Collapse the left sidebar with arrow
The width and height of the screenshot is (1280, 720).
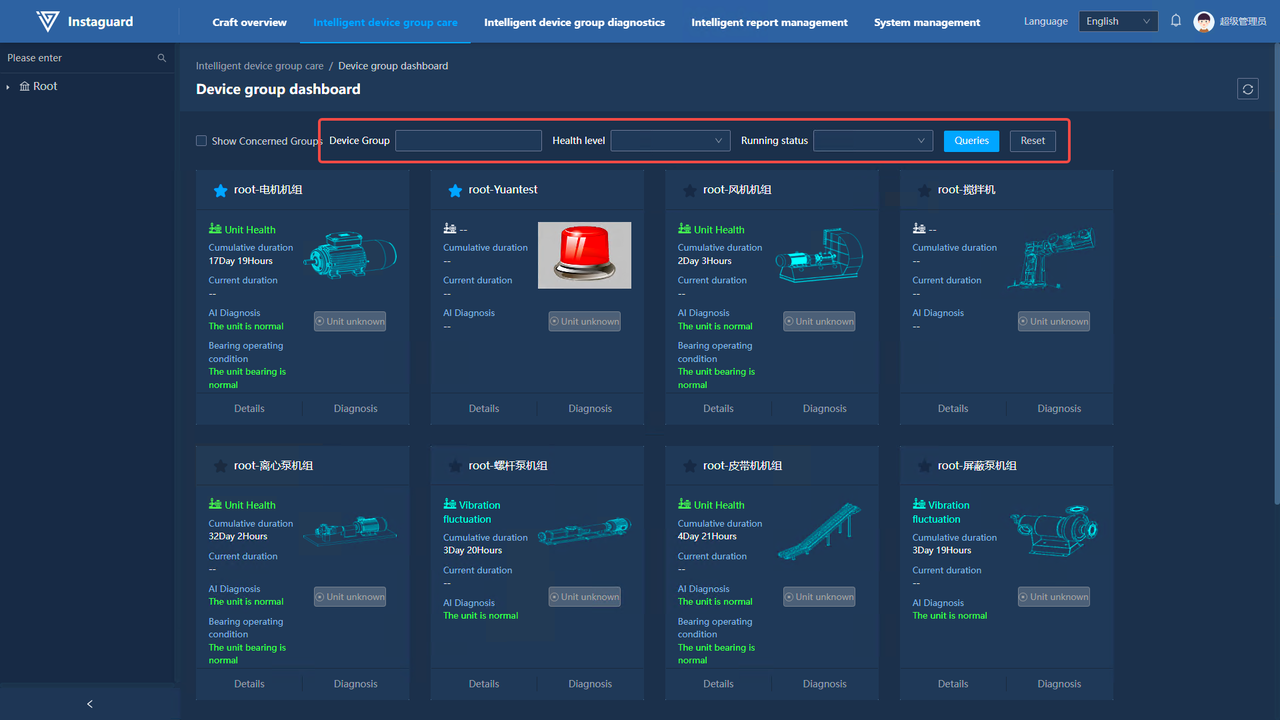tap(89, 704)
